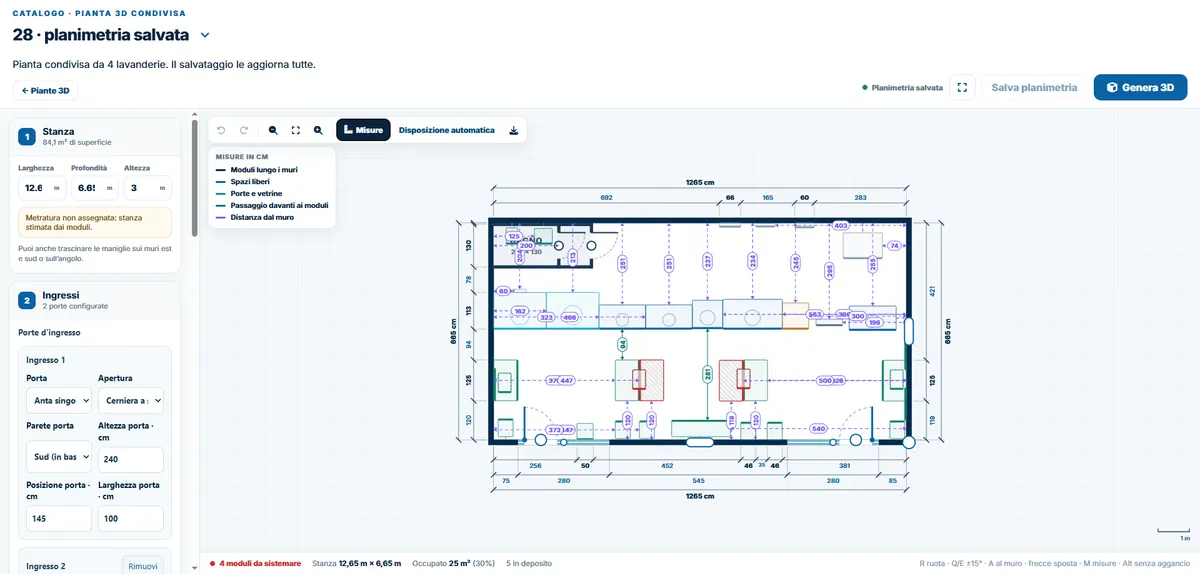The image size is (1200, 574).
Task: Click the Genera 3D button
Action: click(1140, 88)
